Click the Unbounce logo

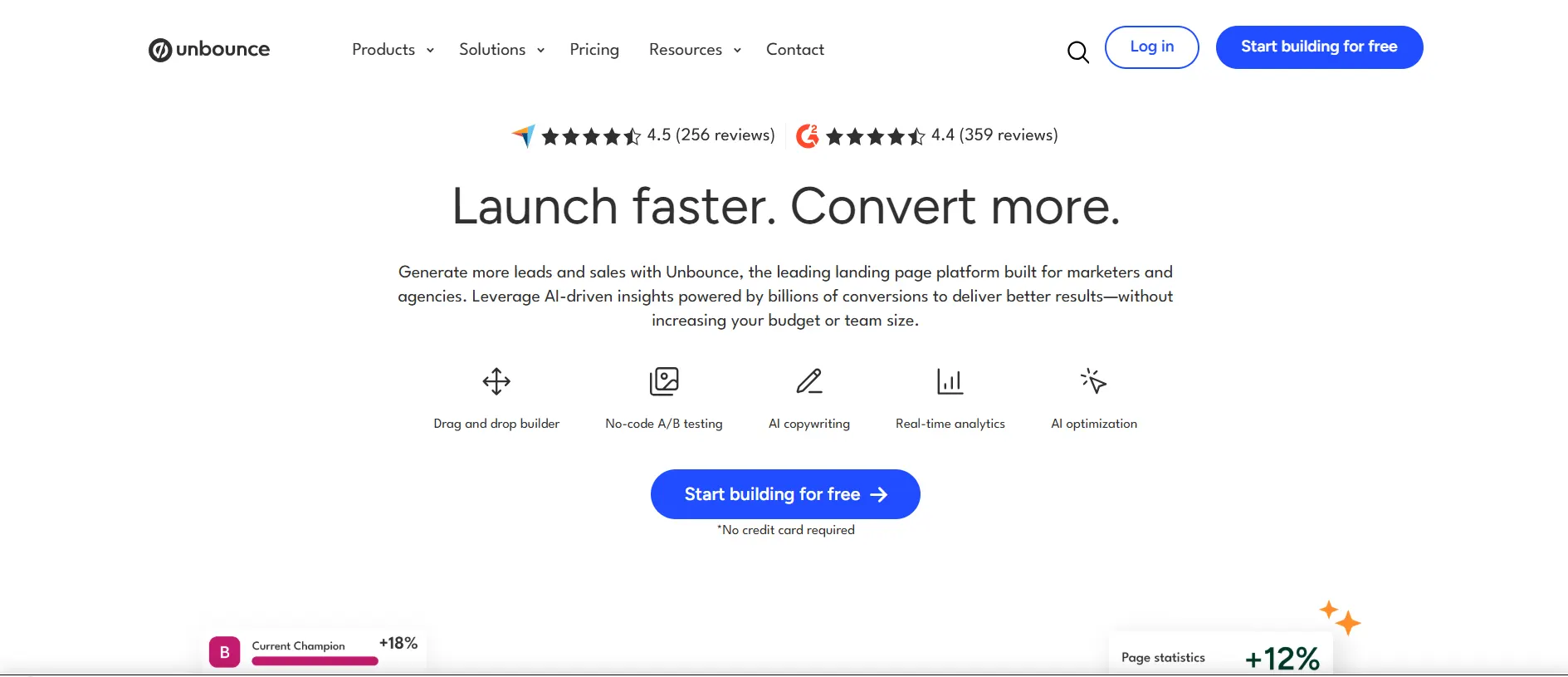coord(209,50)
